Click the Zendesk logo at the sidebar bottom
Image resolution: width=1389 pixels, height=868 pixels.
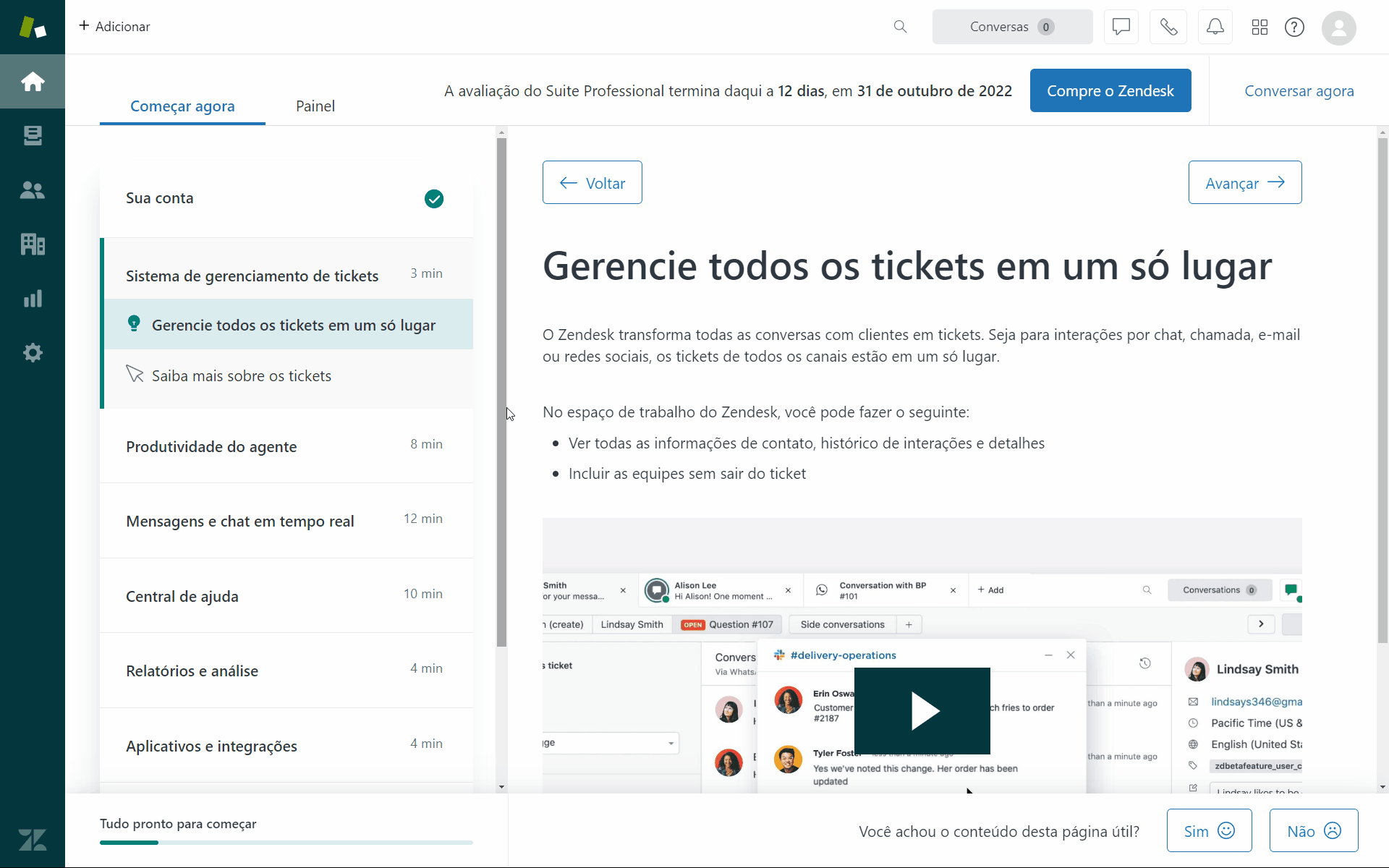click(33, 840)
